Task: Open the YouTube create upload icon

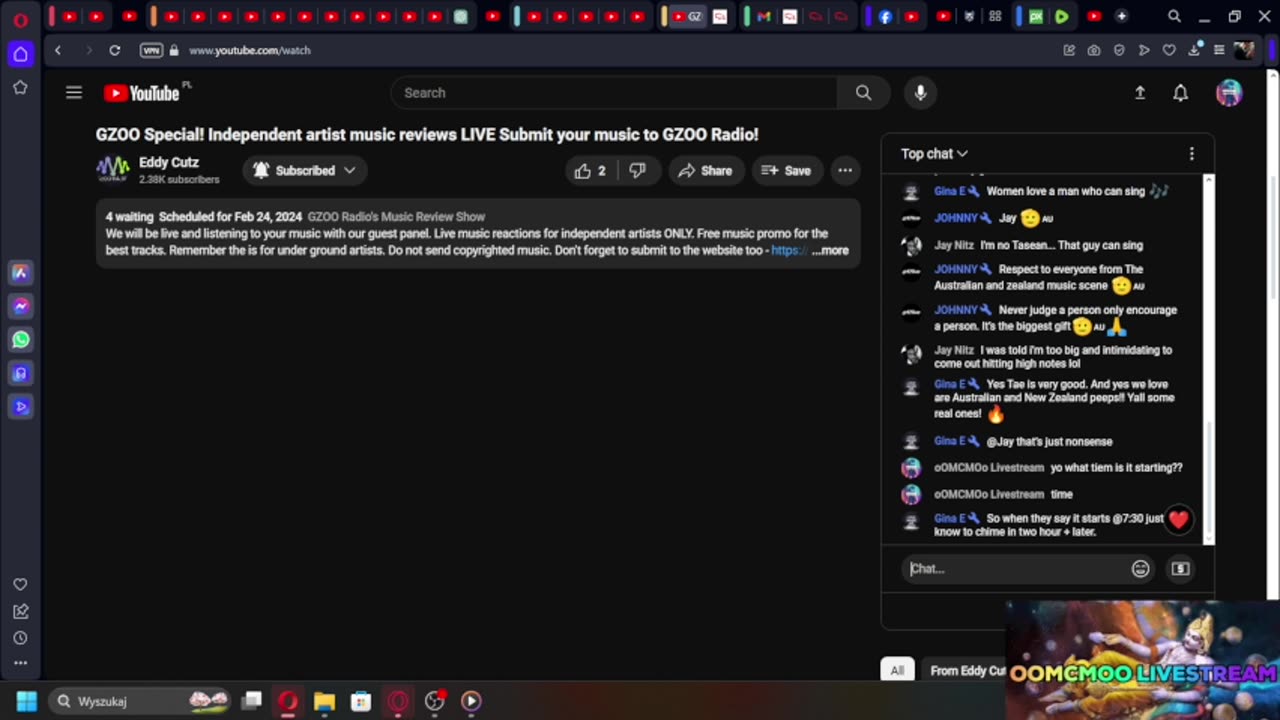Action: click(1139, 93)
